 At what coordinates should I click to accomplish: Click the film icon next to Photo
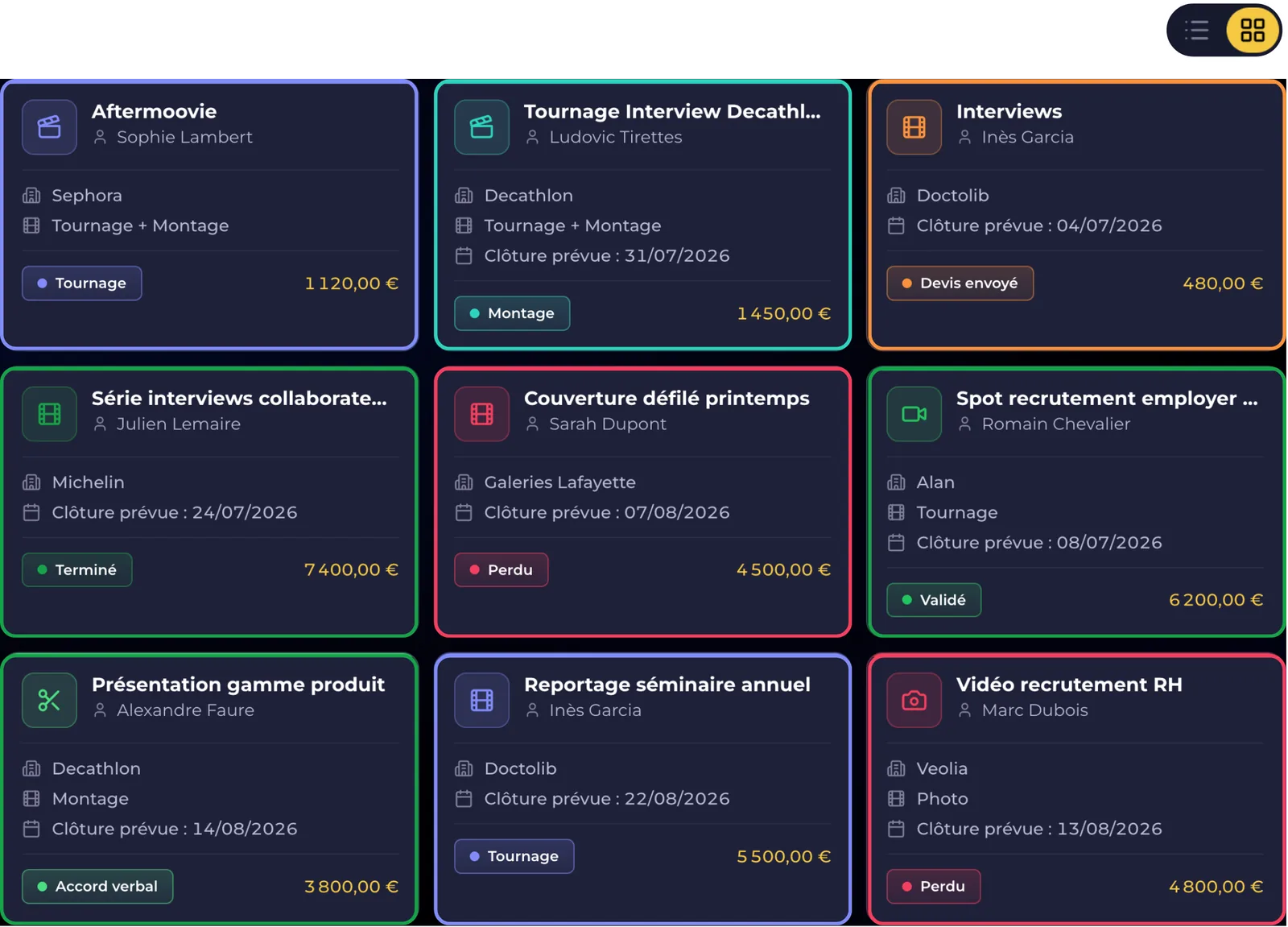point(896,799)
